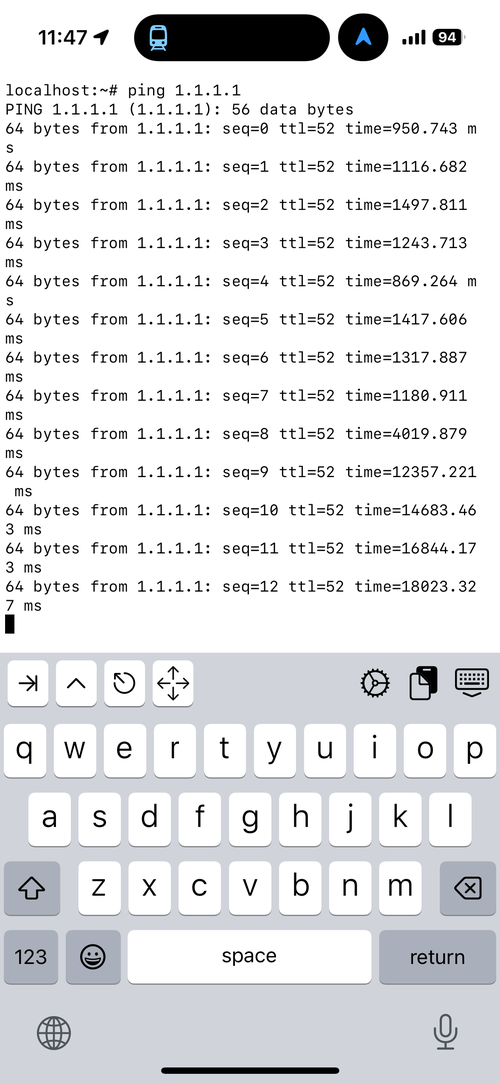Tap the four-way arrow keys icon
Screen dimensions: 500x1084
tap(173, 684)
